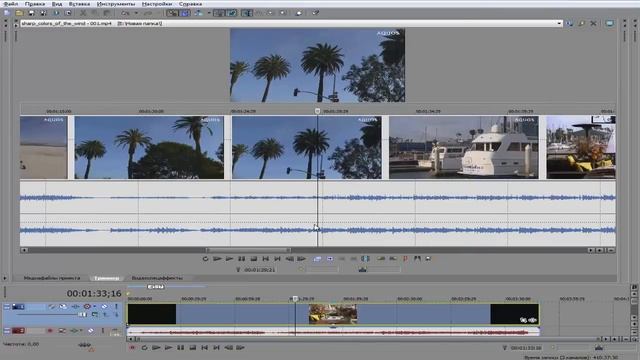Image resolution: width=640 pixels, height=360 pixels.
Task: Pause the trimmer playback
Action: 242,259
